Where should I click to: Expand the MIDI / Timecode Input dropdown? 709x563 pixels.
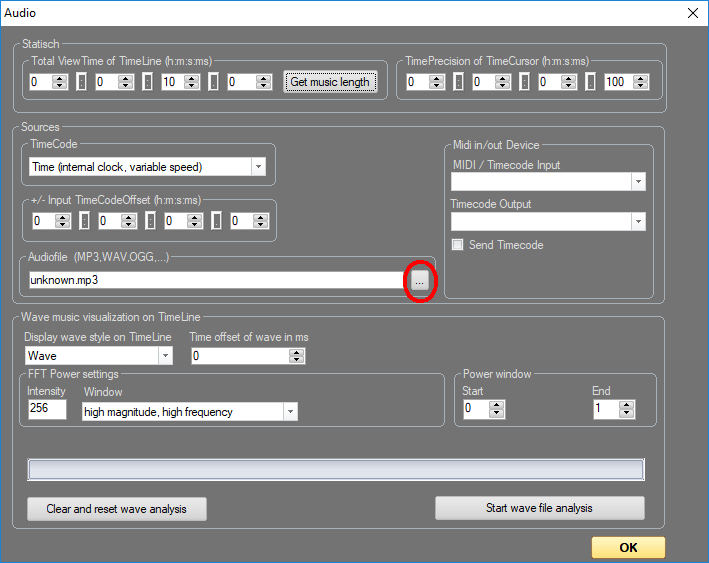tap(638, 182)
